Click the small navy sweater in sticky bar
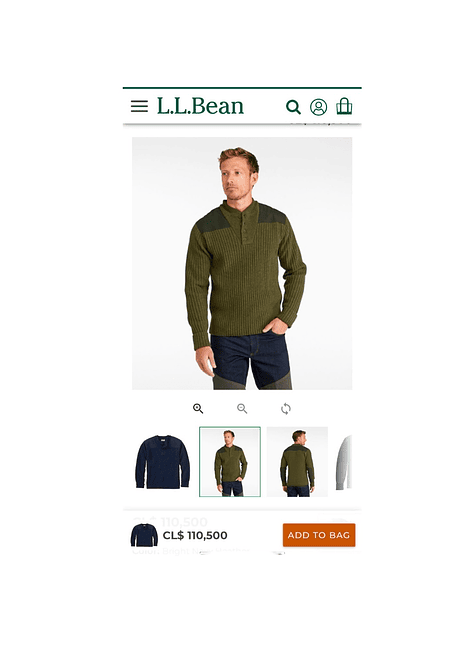 144,535
